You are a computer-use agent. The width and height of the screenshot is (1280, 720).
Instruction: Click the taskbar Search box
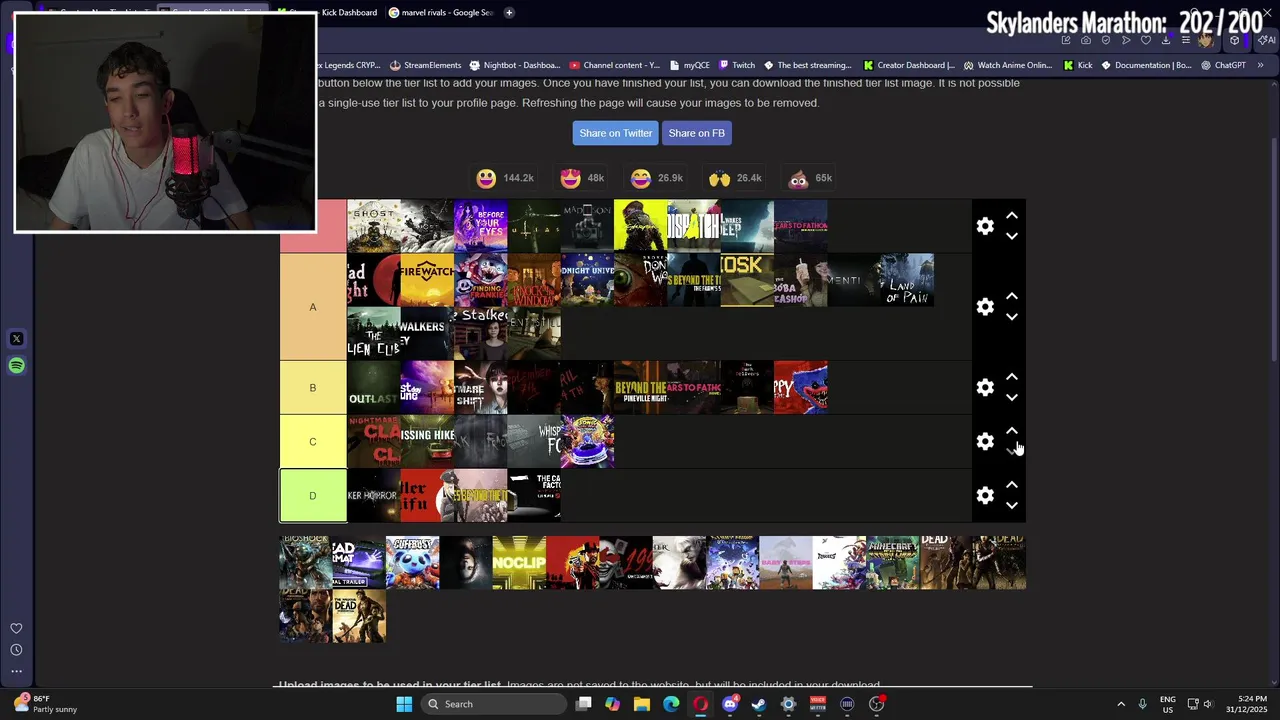tap(493, 704)
